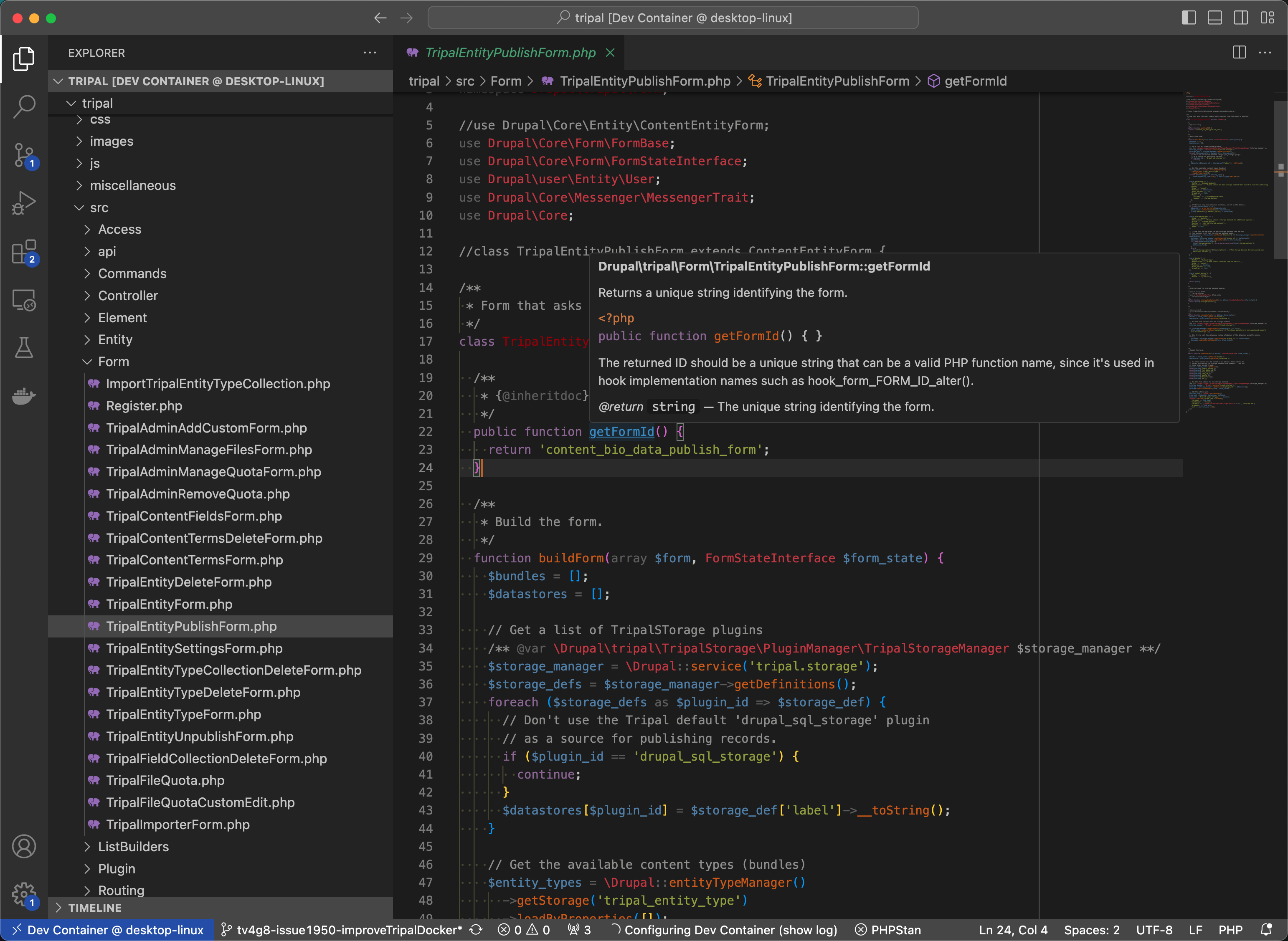The image size is (1288, 941).
Task: Toggle primary side bar layout icon
Action: [1188, 18]
